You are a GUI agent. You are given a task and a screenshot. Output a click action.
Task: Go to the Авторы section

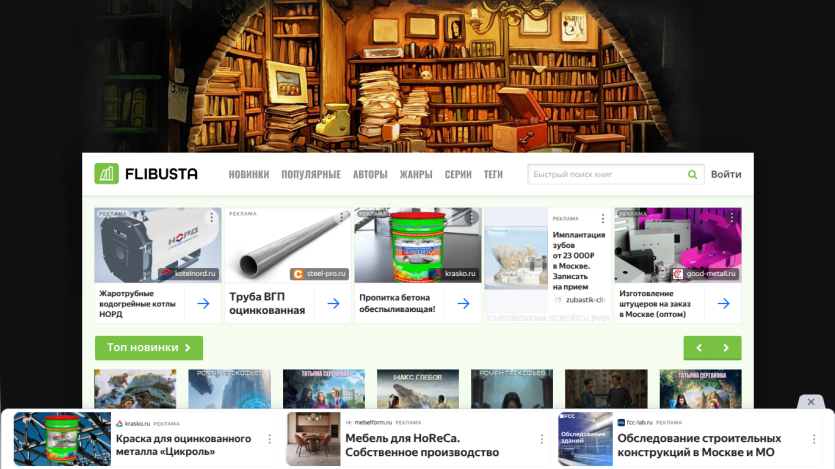click(370, 174)
